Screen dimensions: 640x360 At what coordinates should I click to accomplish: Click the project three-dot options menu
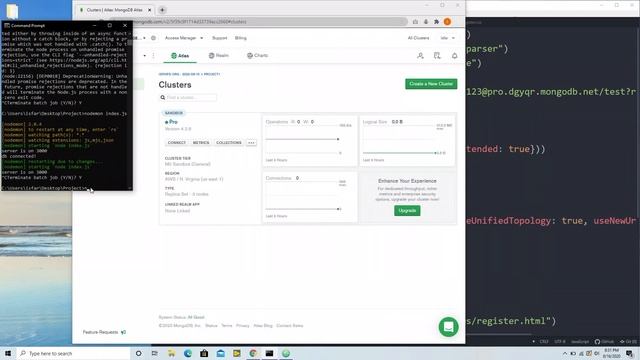[153, 56]
